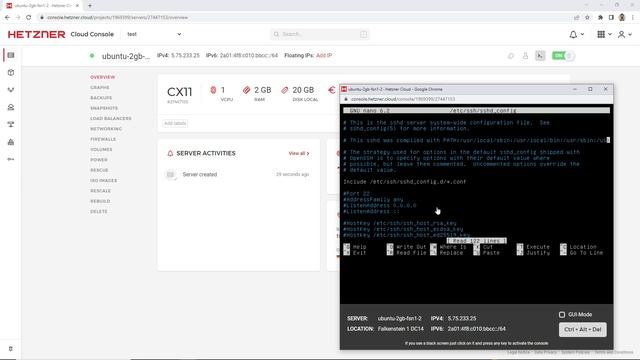Select the Backups tab
Viewport: 640px width, 360px height.
click(101, 98)
